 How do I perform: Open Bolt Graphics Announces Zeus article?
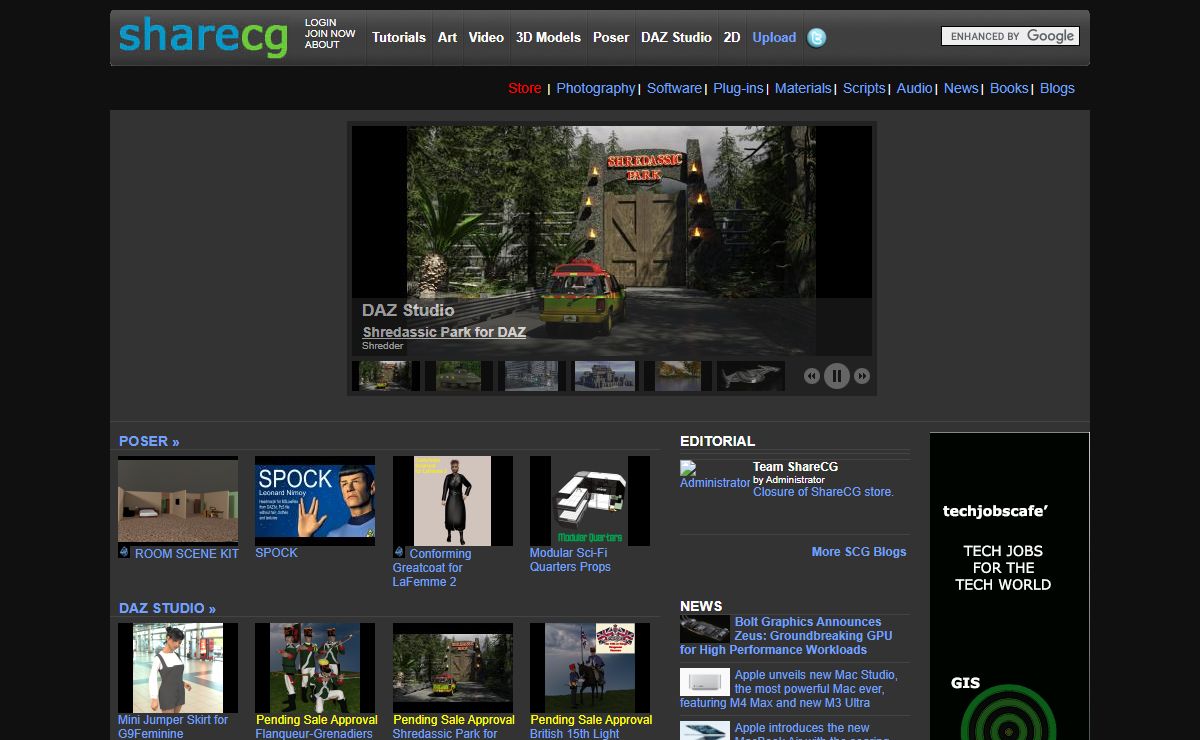point(787,635)
